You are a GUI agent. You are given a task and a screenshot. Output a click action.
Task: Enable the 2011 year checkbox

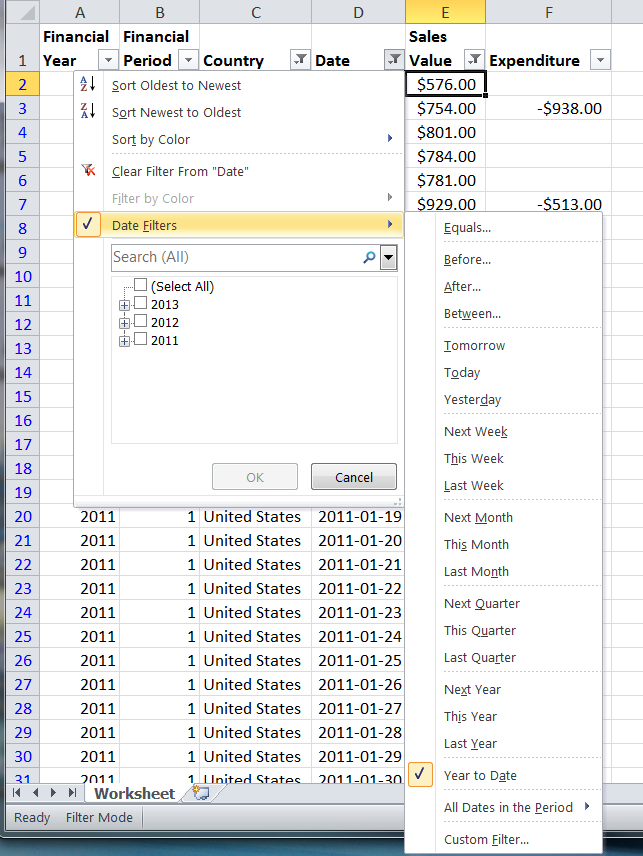pyautogui.click(x=141, y=340)
